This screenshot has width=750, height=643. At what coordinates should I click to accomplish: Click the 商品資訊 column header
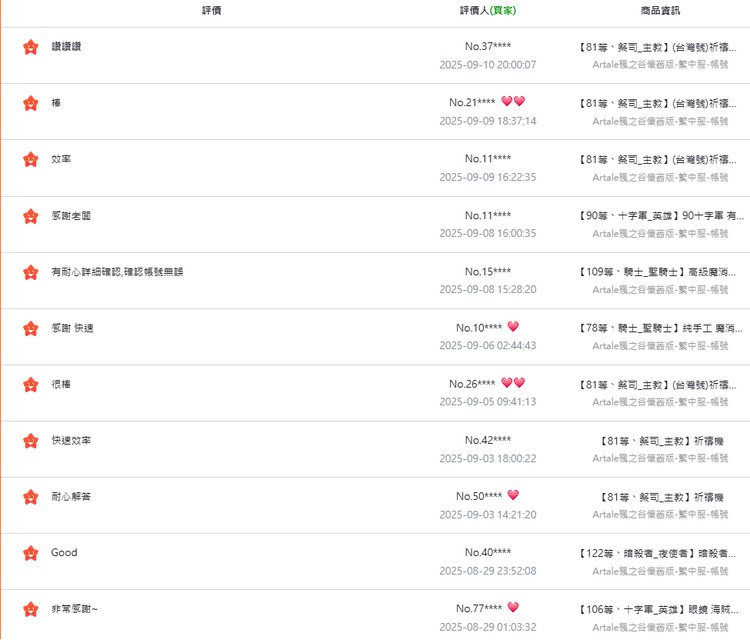click(x=660, y=11)
